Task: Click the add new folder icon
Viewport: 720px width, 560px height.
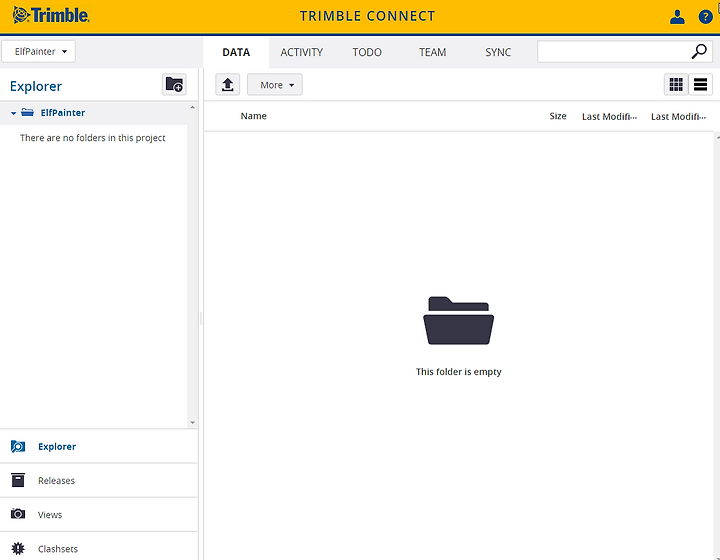Action: point(174,84)
